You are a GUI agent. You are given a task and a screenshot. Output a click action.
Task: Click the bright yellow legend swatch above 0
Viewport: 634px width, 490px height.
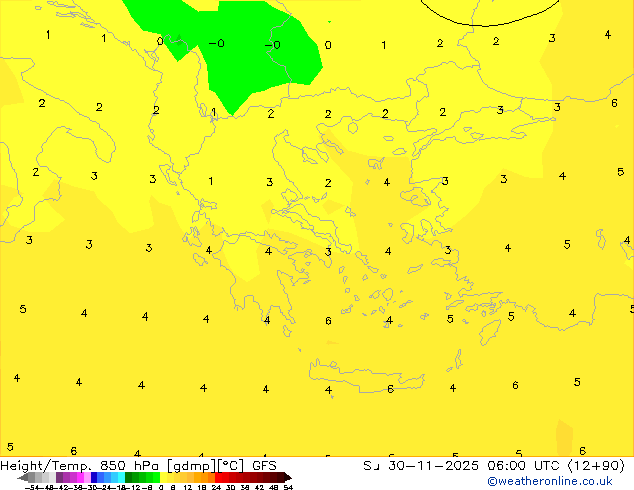163,477
